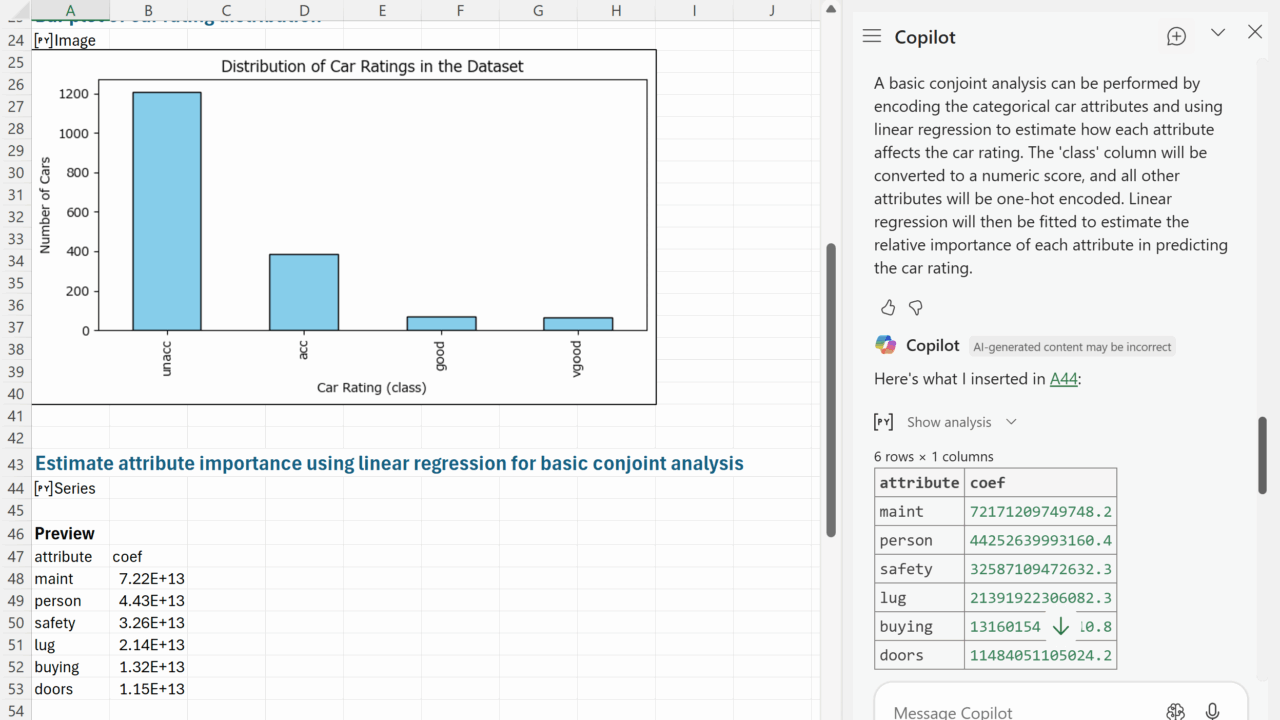Select the 1.32E+13 cell

click(148, 667)
